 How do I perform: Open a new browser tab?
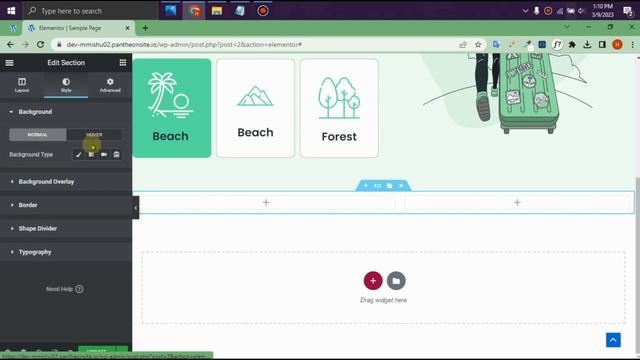[x=145, y=28]
